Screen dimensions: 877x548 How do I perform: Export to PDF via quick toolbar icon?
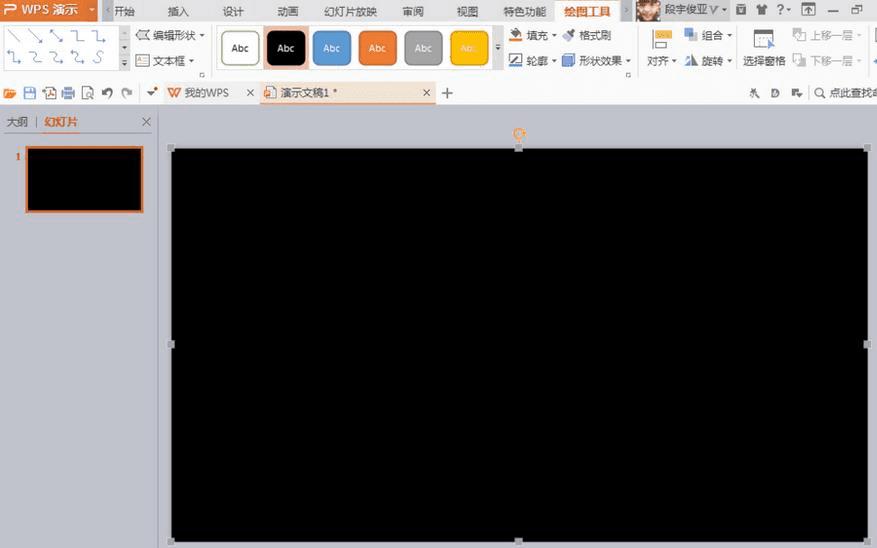(x=49, y=93)
